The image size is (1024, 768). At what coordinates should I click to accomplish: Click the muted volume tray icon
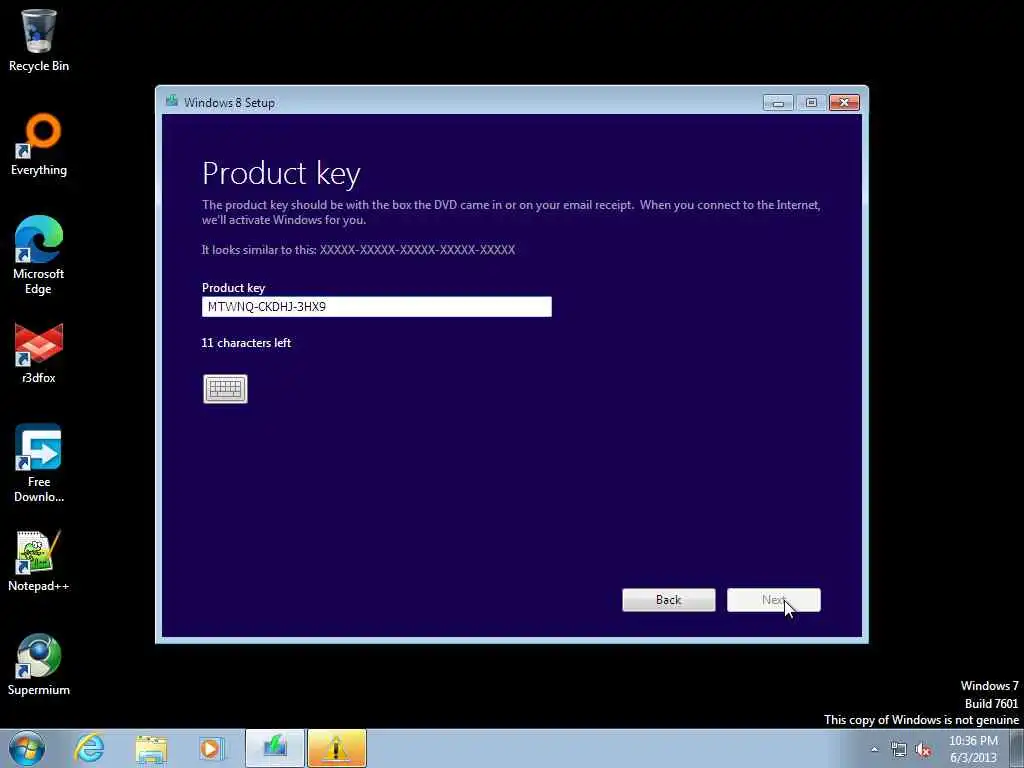pyautogui.click(x=923, y=750)
